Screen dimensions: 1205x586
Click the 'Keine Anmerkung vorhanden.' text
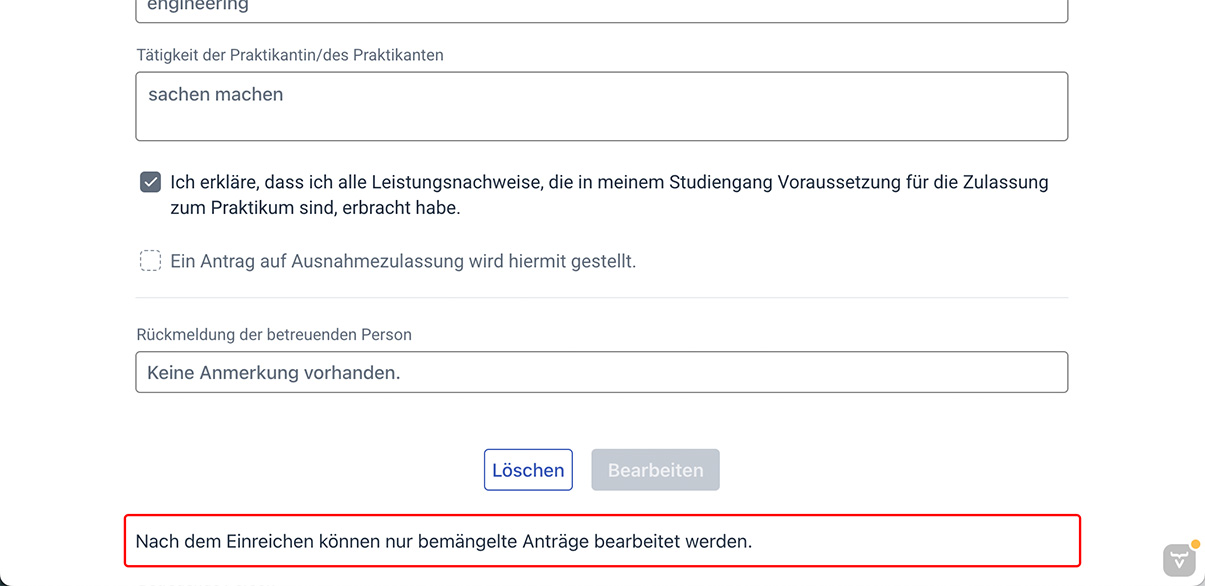(x=274, y=373)
